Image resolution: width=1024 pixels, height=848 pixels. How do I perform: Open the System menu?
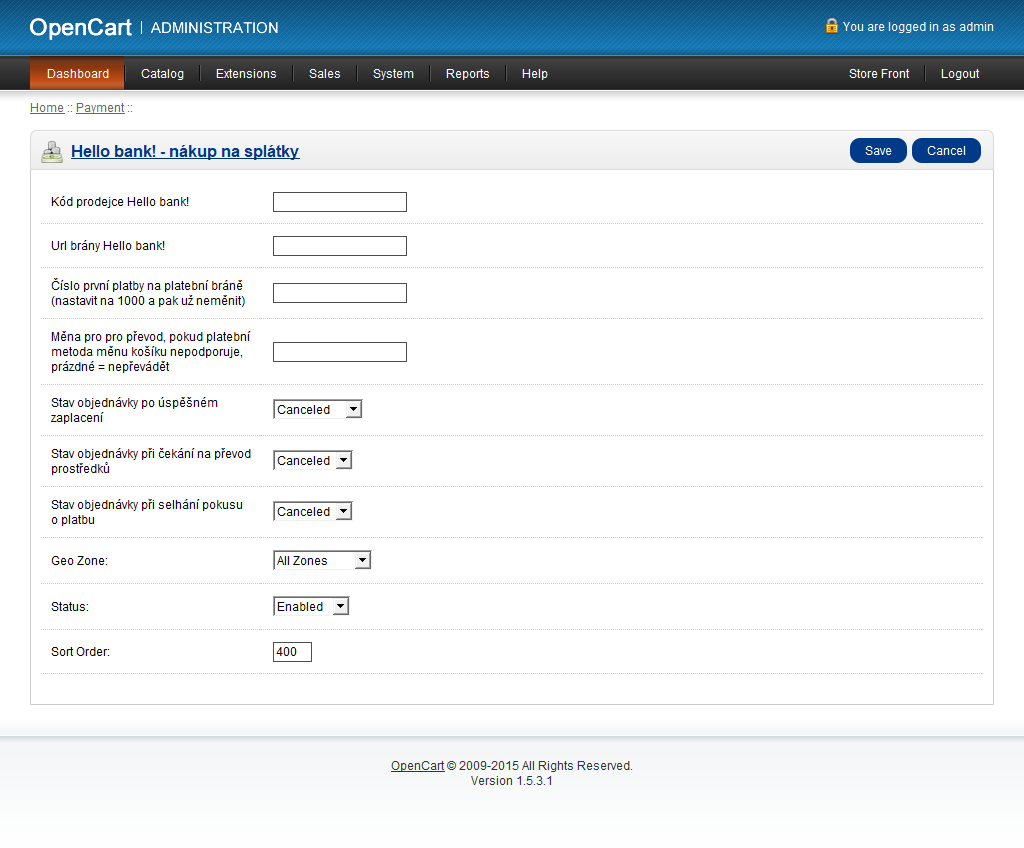(393, 74)
